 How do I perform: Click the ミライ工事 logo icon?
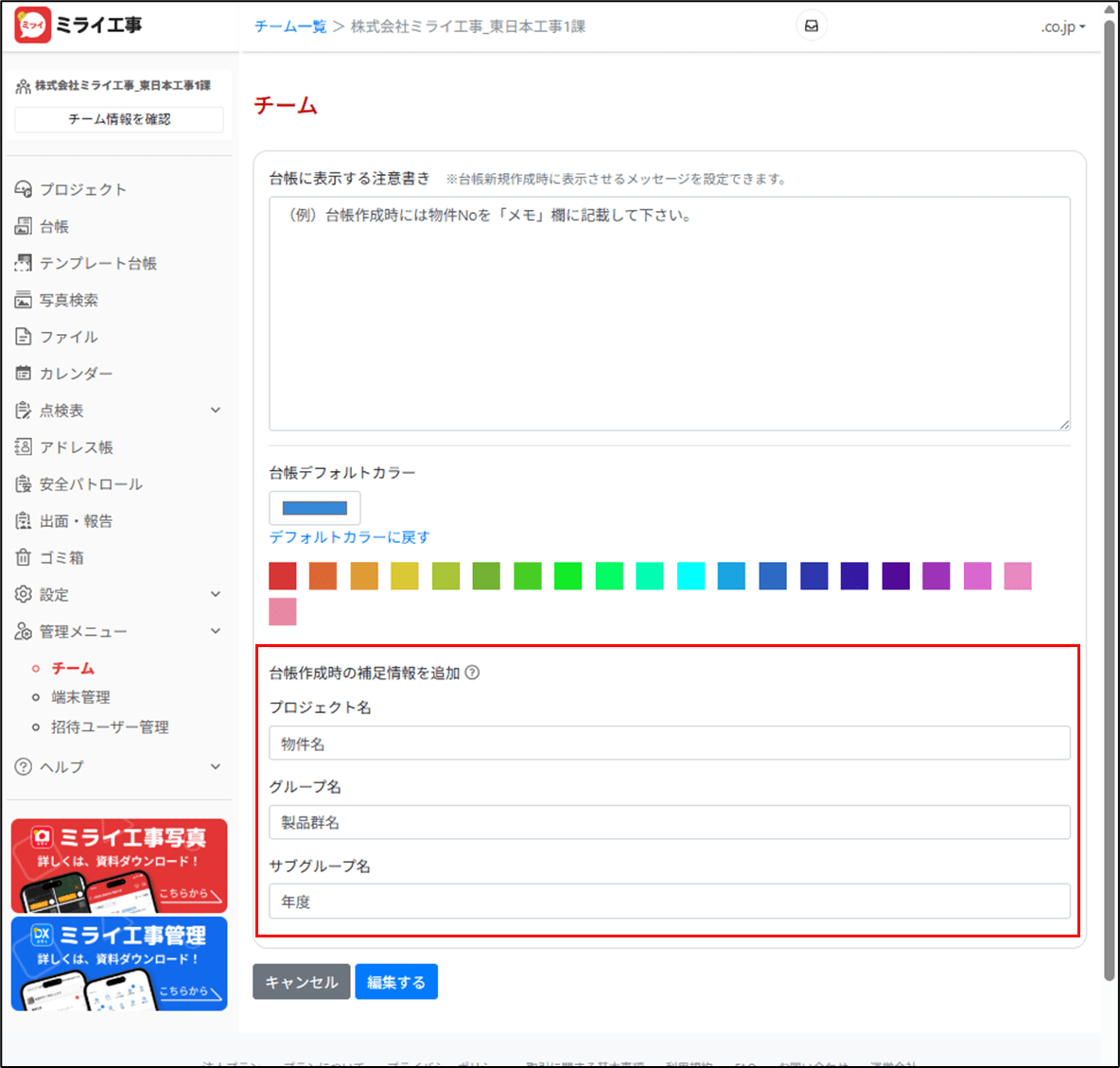tap(32, 26)
